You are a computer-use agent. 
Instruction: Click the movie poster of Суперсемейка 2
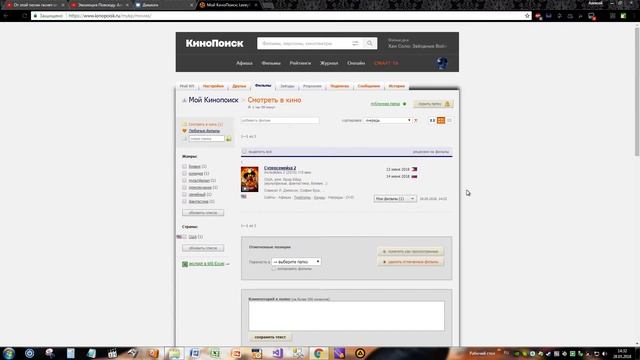coord(249,179)
